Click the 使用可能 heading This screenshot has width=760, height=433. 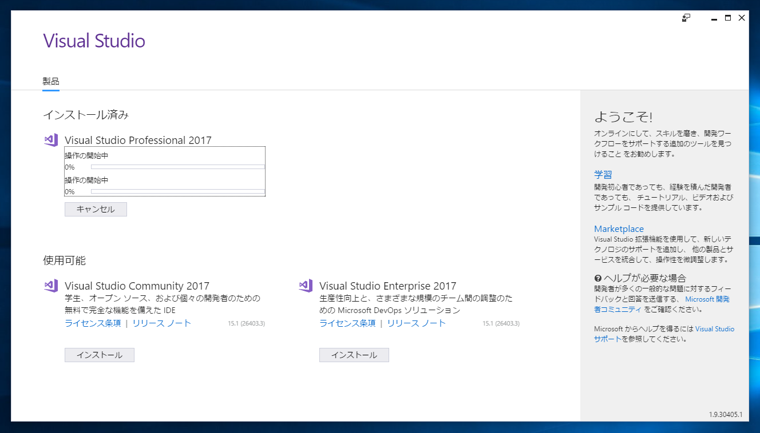(64, 260)
